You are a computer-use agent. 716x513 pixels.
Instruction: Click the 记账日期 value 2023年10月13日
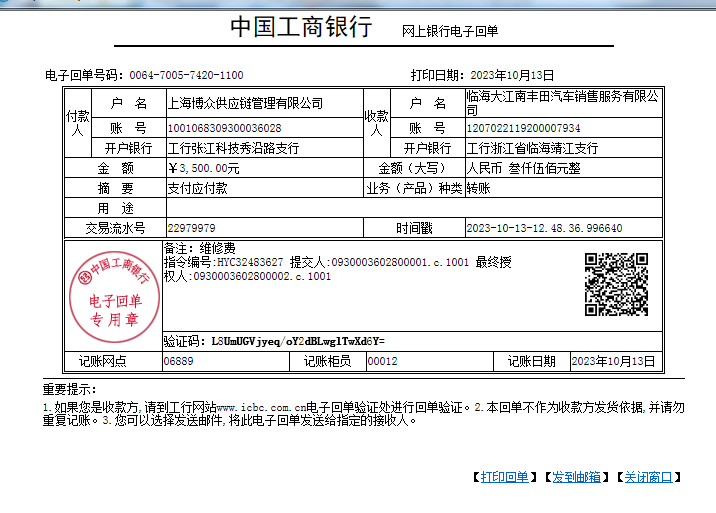(x=613, y=361)
